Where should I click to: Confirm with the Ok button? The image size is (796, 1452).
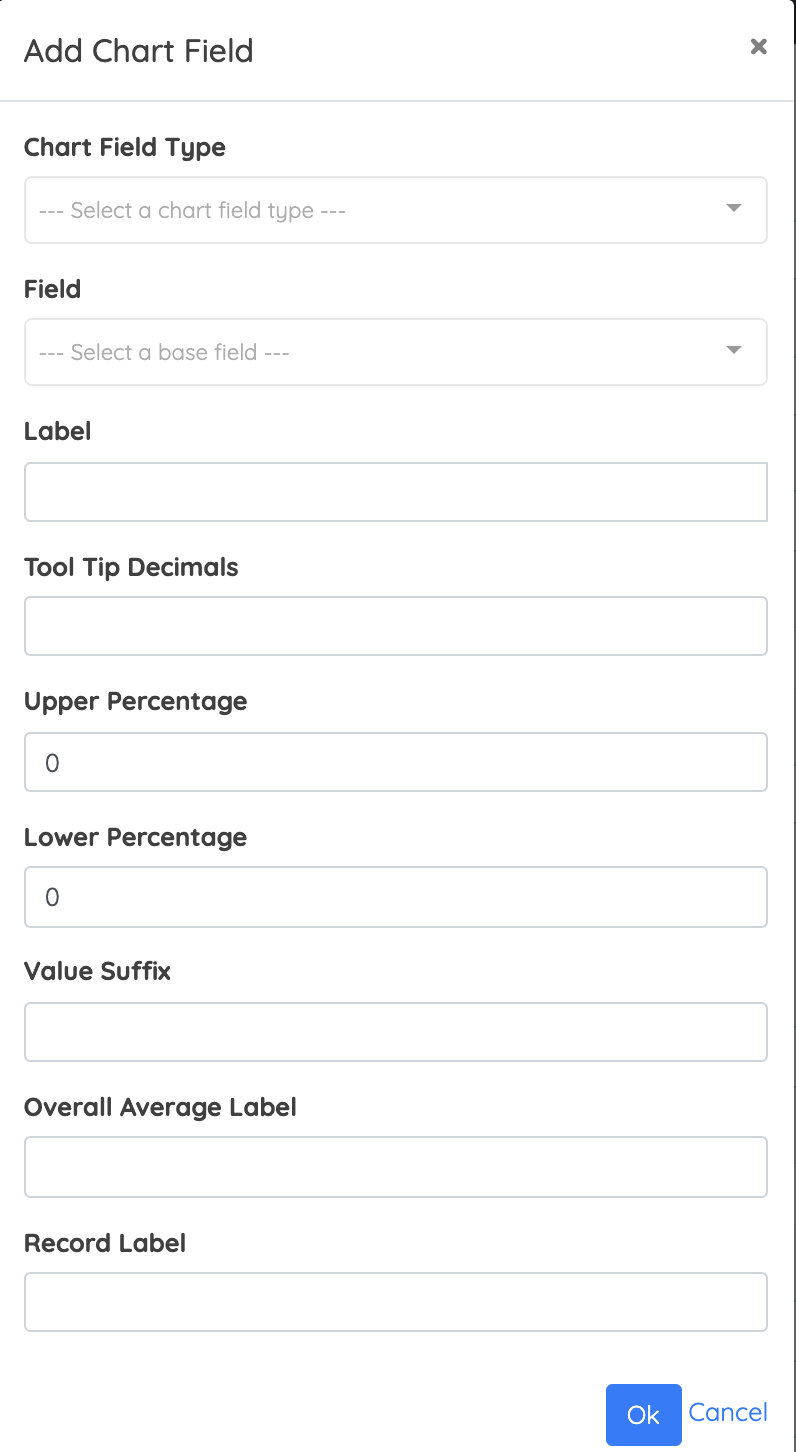(643, 1415)
